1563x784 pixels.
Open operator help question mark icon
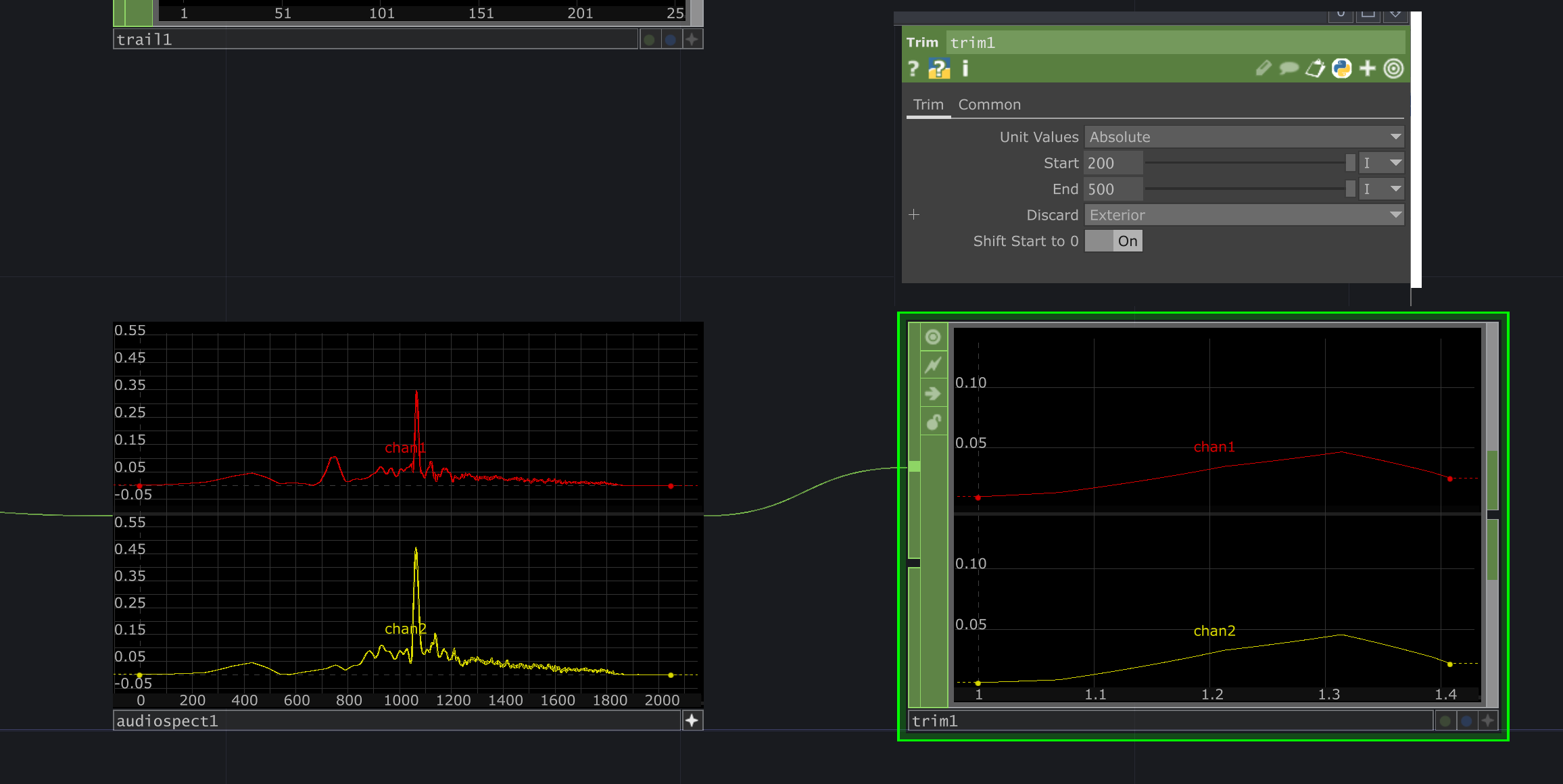coord(913,69)
